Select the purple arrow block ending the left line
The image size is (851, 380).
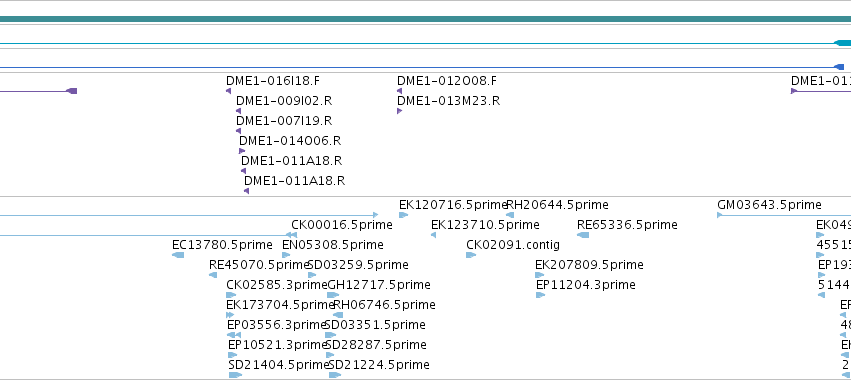pos(72,91)
